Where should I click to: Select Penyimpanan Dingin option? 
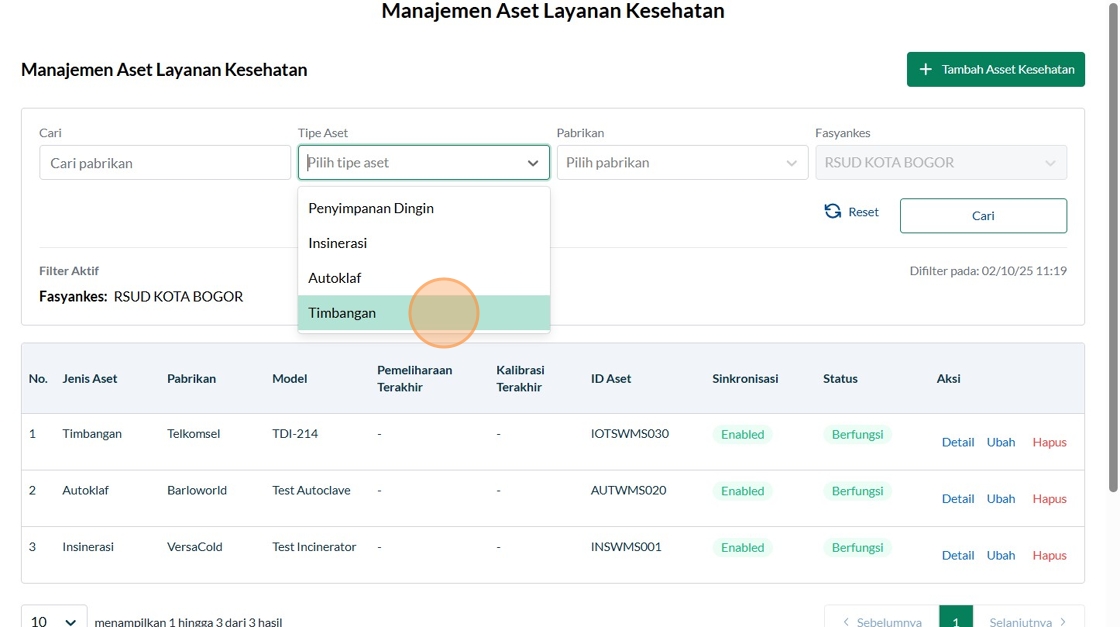point(424,209)
